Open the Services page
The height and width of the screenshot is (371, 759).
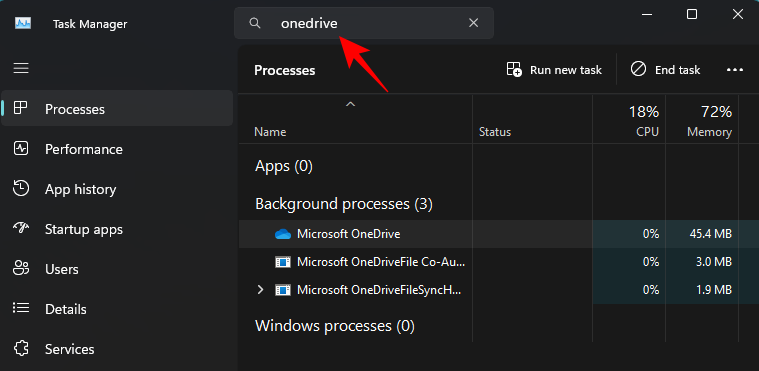tap(117, 349)
